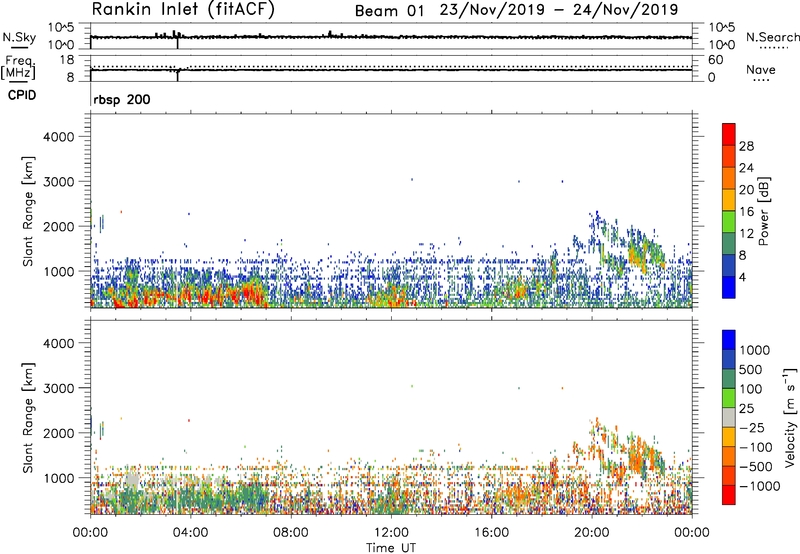This screenshot has height=554, width=800.
Task: Click the 'Velocity [m s⁻¹]' colorbar label
Action: (x=790, y=418)
